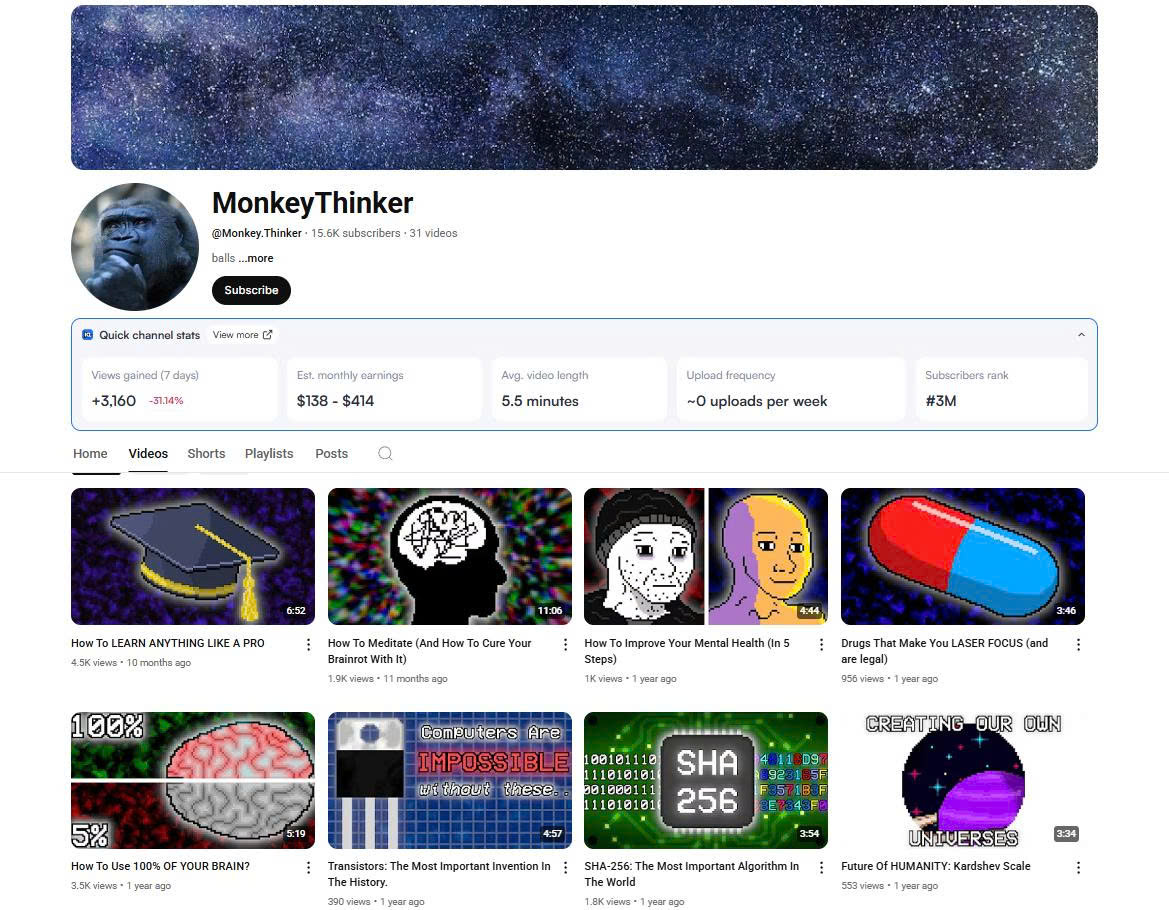Image resolution: width=1169 pixels, height=910 pixels.
Task: Subscribe to the MonkeyThinker channel
Action: [251, 290]
